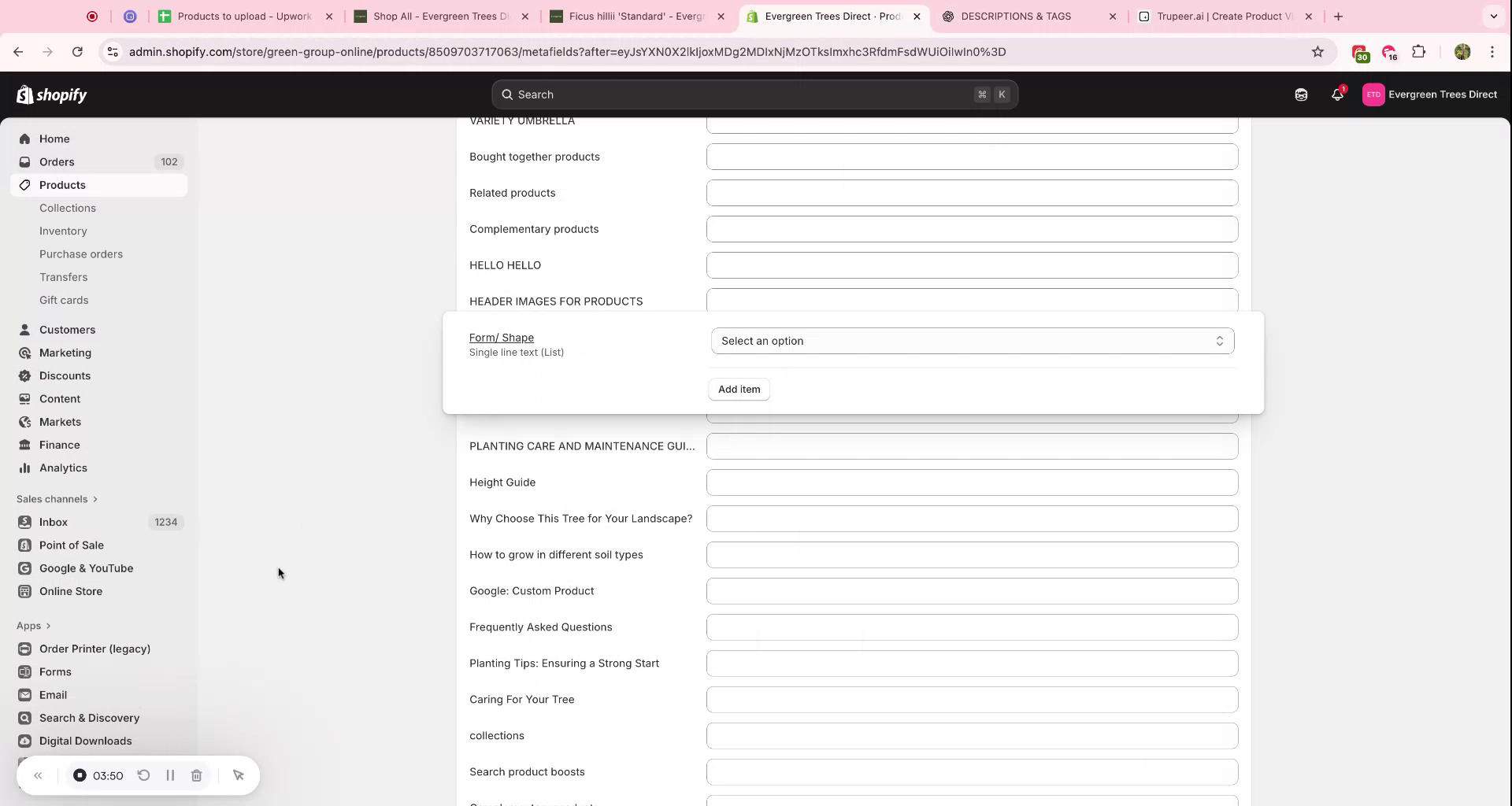Screen dimensions: 1512x806
Task: Expand the Sales channels section
Action: pos(94,498)
